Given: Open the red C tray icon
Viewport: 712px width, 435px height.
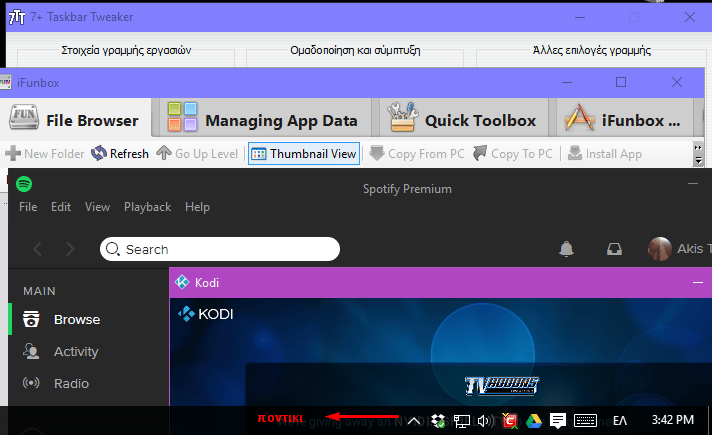Looking at the screenshot, I should [x=509, y=421].
